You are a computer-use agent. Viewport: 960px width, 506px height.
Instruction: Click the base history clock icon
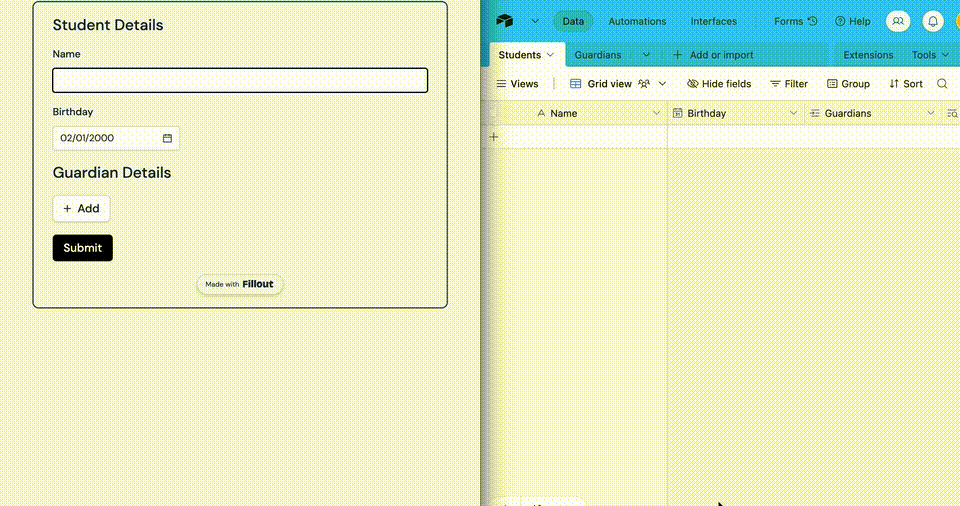pos(812,21)
